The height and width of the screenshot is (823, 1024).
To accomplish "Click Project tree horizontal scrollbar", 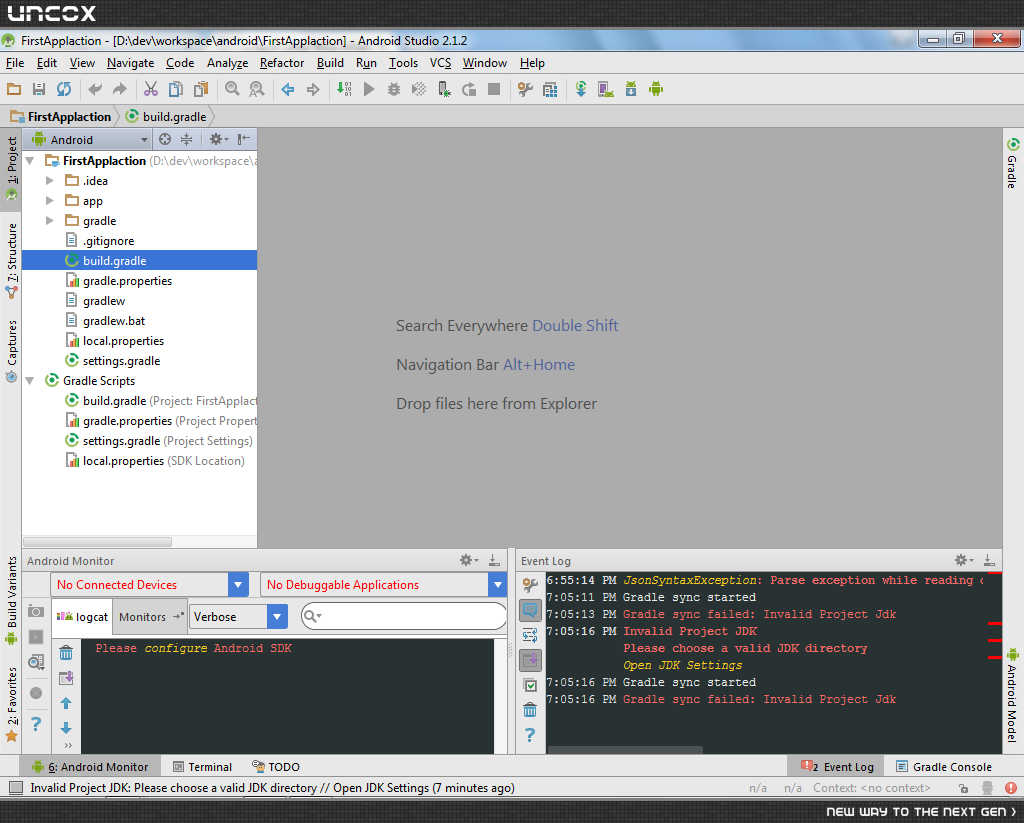I will 97,541.
